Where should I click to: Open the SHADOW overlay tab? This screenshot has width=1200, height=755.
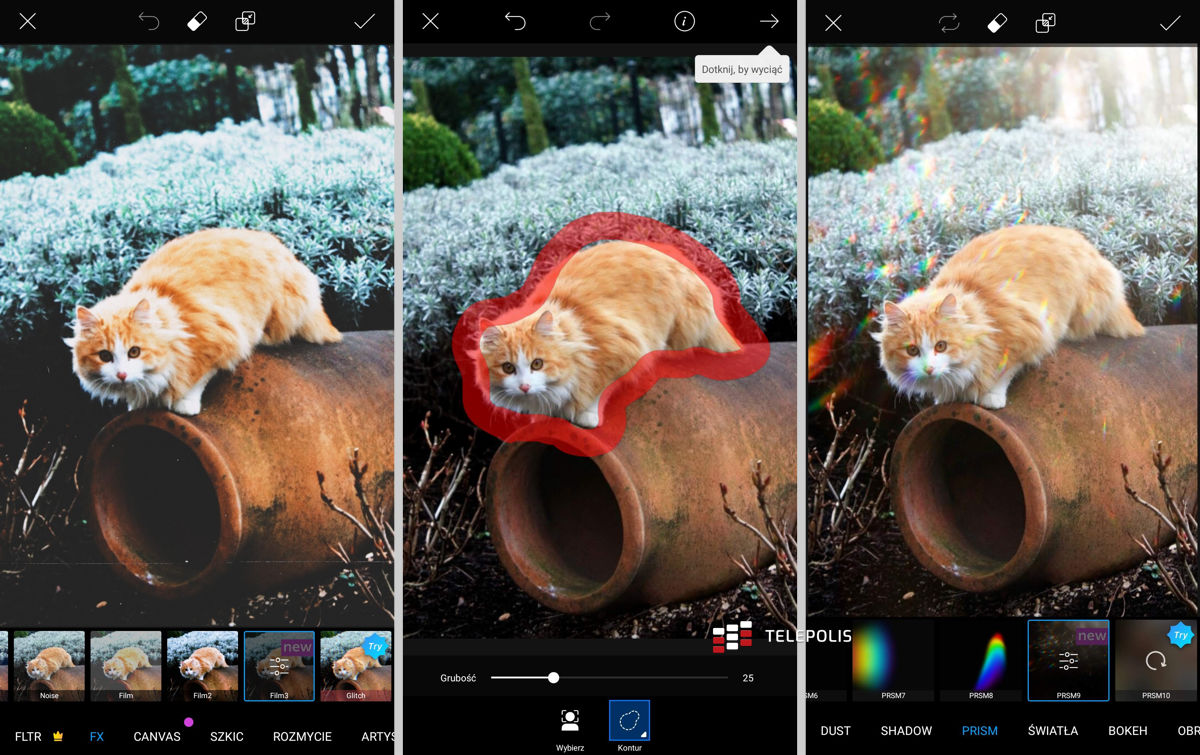pos(906,731)
